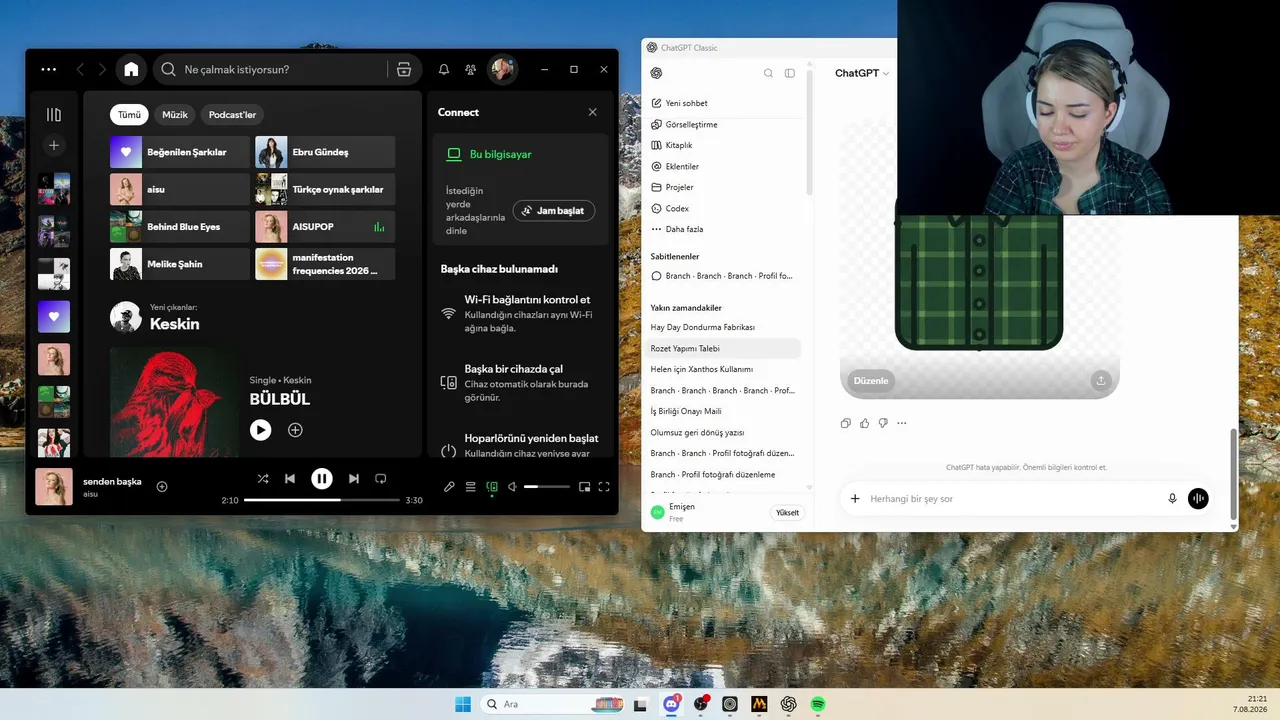This screenshot has height=720, width=1280.
Task: Dislike the ChatGPT response
Action: [883, 423]
